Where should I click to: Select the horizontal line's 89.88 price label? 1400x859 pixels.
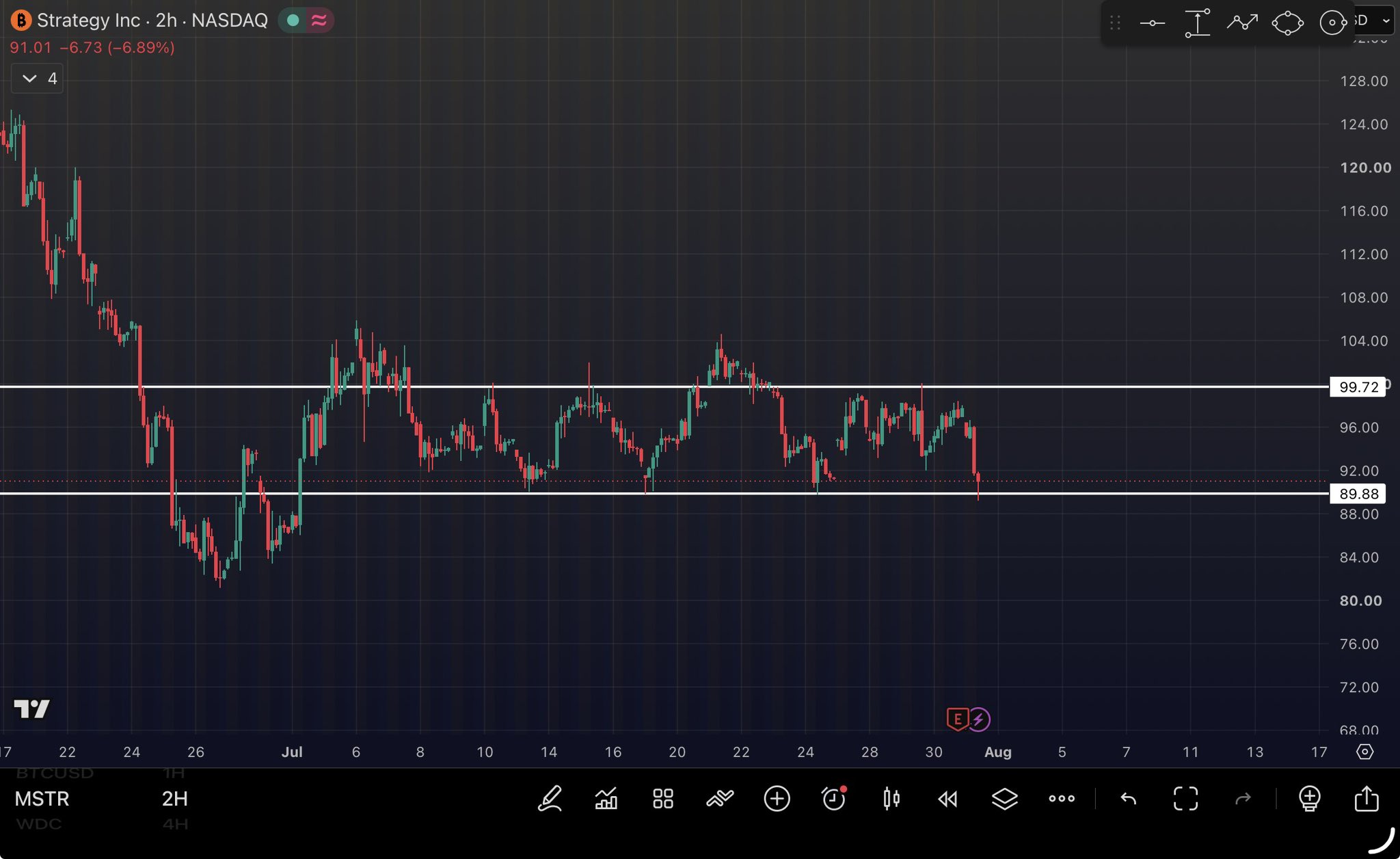pyautogui.click(x=1359, y=494)
